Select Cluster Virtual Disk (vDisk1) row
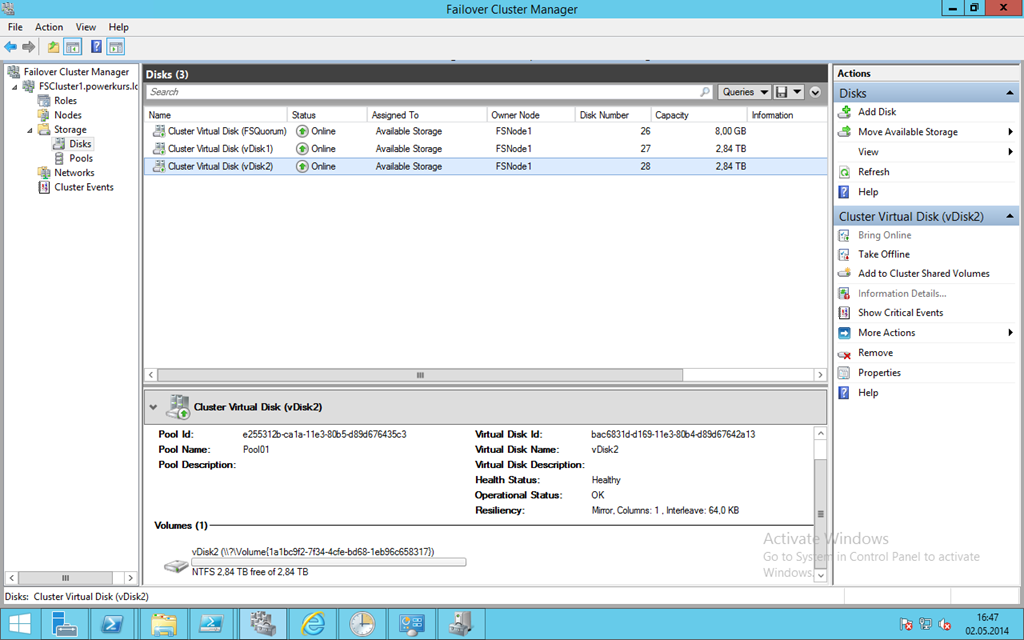Screen dimensions: 1024x640 click(x=485, y=149)
